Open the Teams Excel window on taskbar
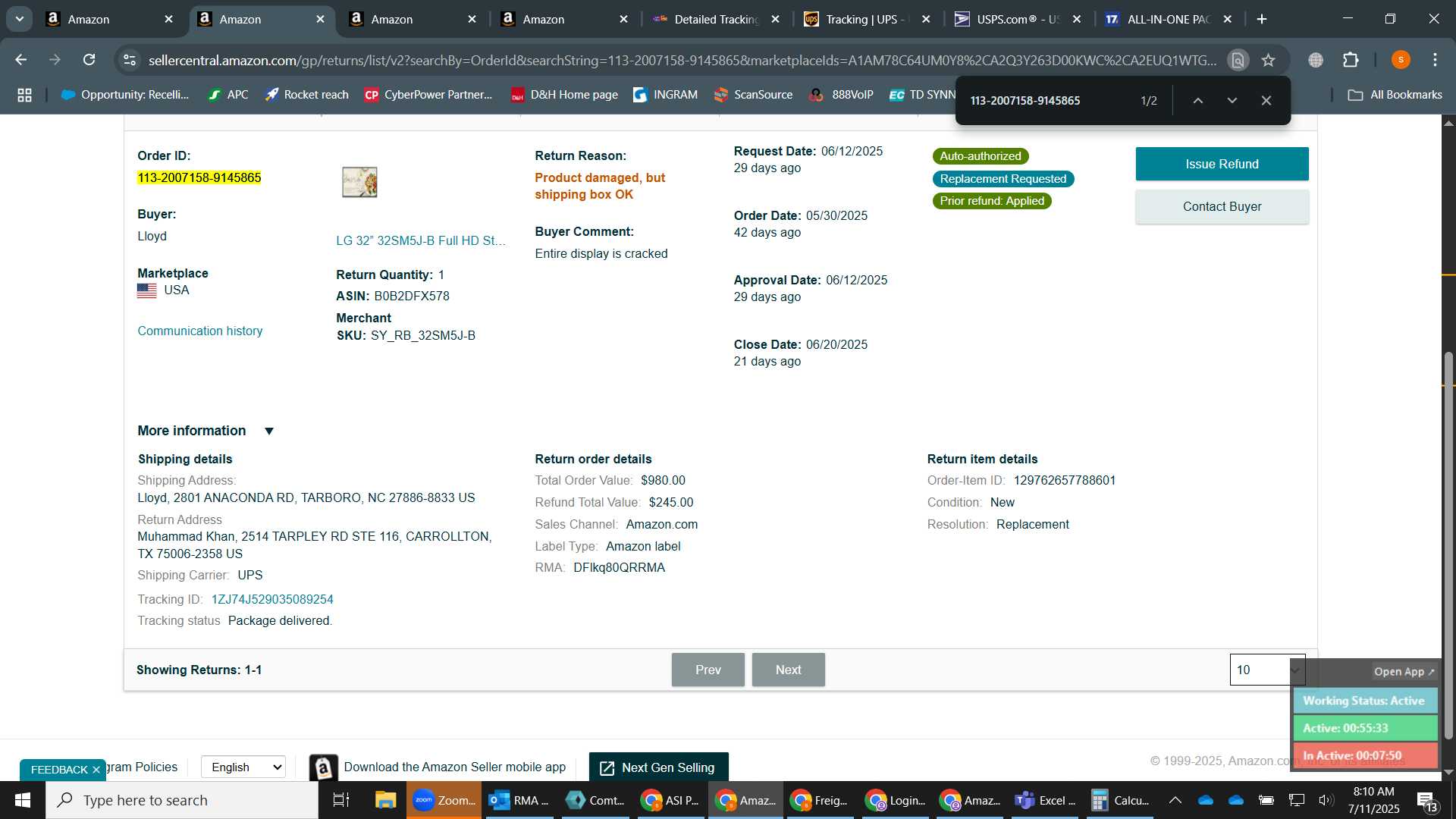Image resolution: width=1456 pixels, height=819 pixels. coord(1045,800)
